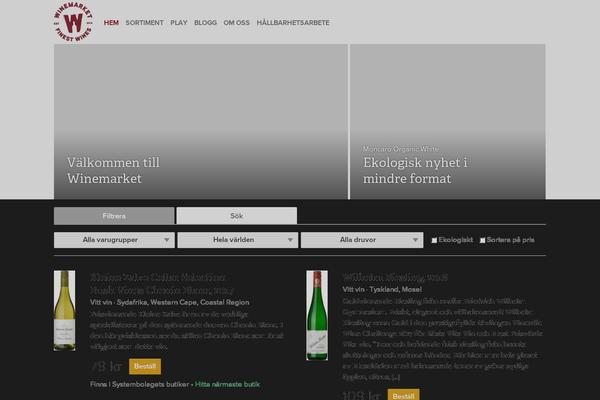Enable the Ekologiskt checkbox
600x400 pixels.
pyautogui.click(x=434, y=240)
